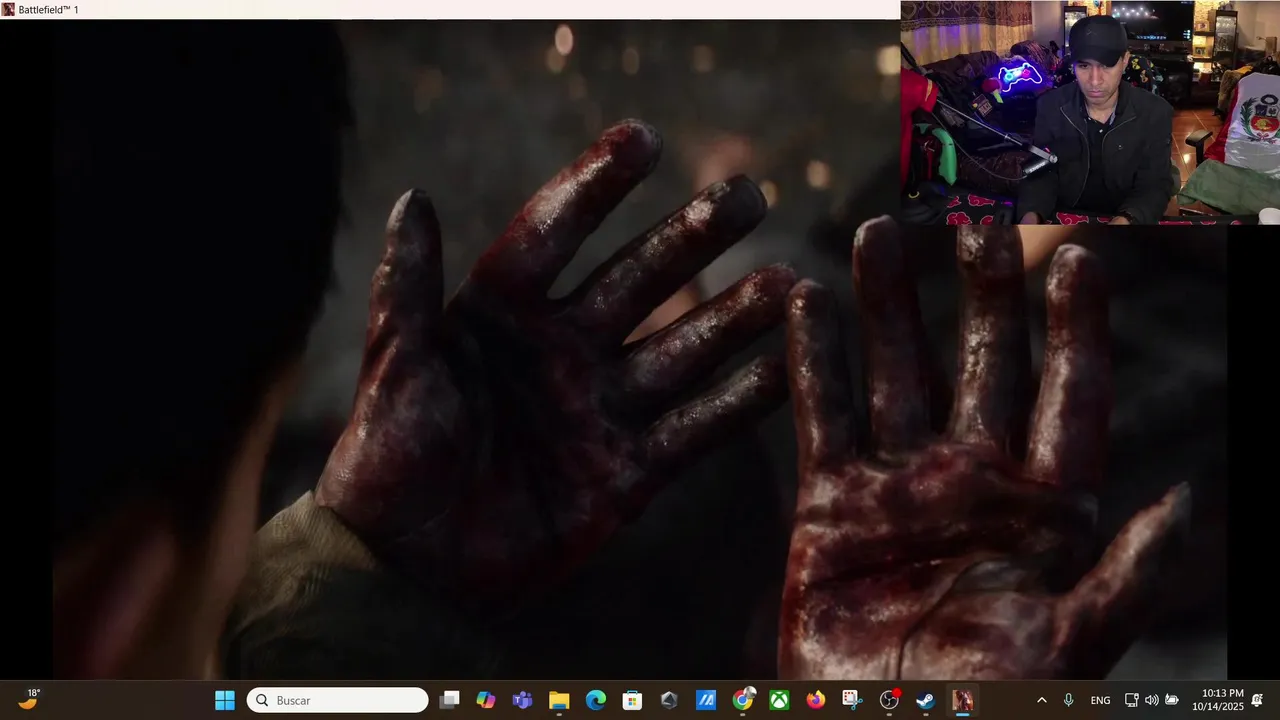1280x720 pixels.
Task: Launch Microsoft Copilot from the taskbar
Action: tap(486, 700)
